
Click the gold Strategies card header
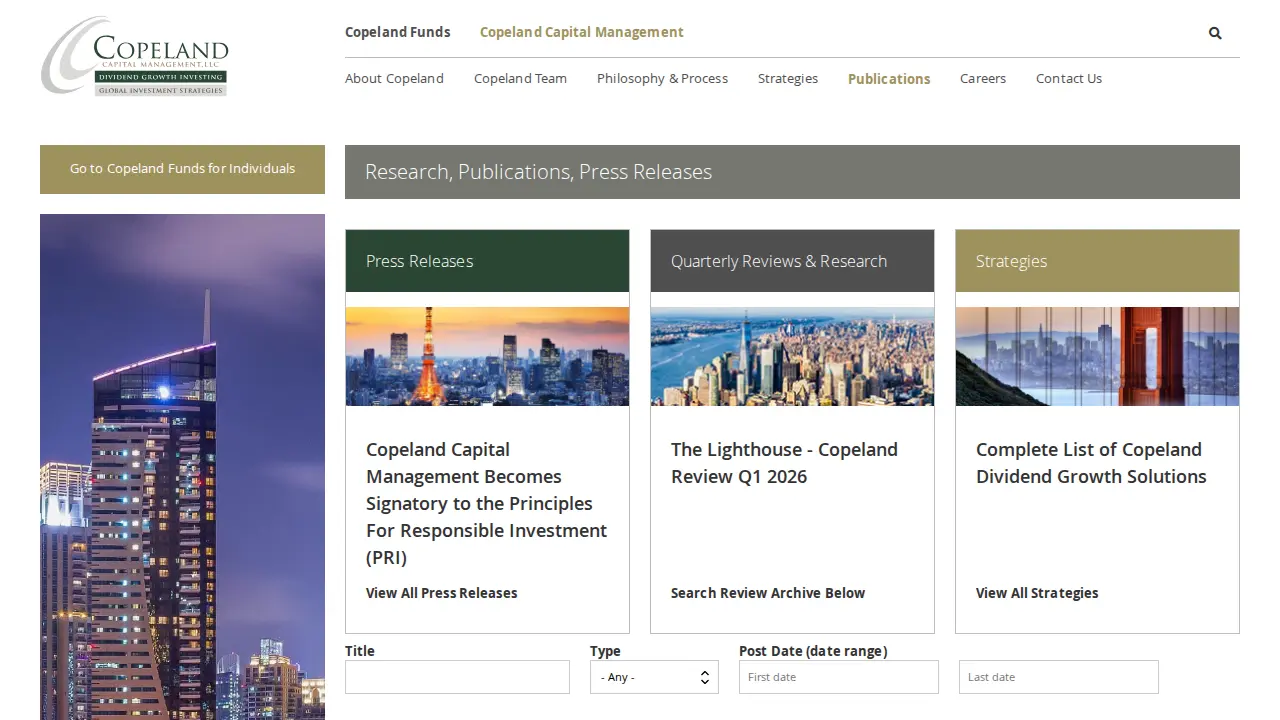point(1097,261)
